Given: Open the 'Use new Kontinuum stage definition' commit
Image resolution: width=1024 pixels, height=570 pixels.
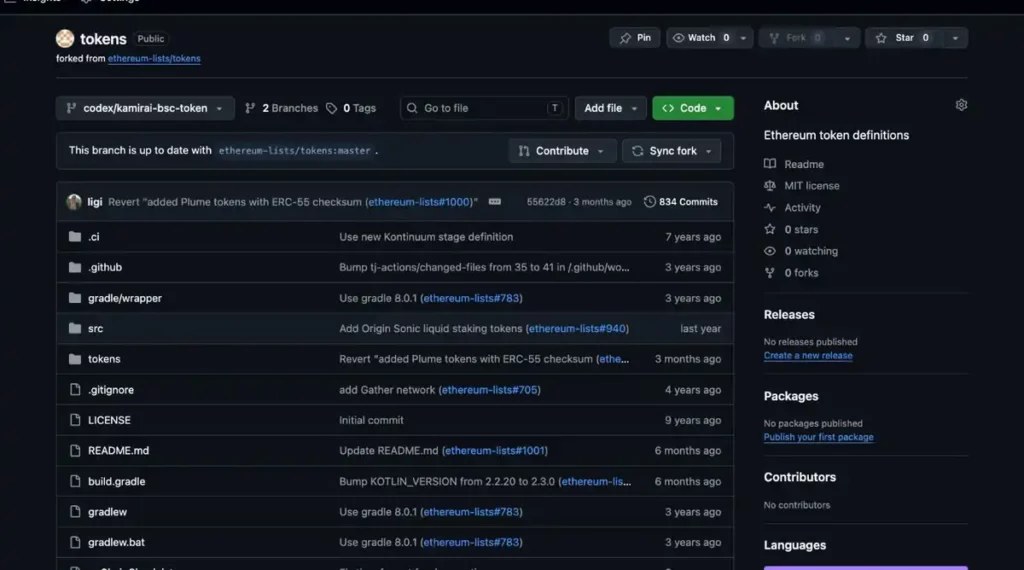Looking at the screenshot, I should 426,237.
